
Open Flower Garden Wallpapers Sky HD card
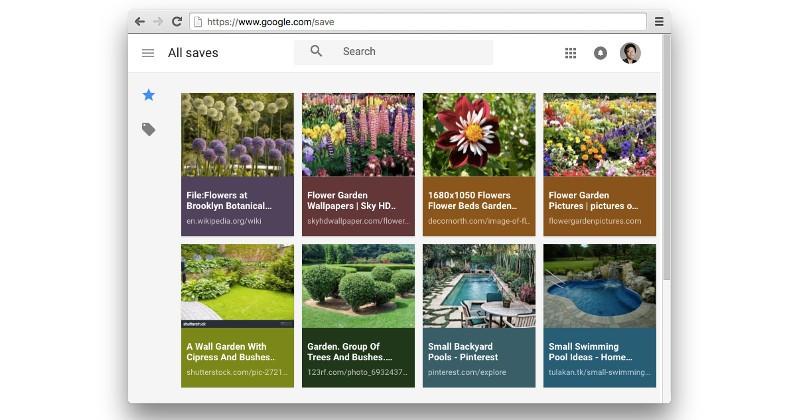(x=358, y=164)
